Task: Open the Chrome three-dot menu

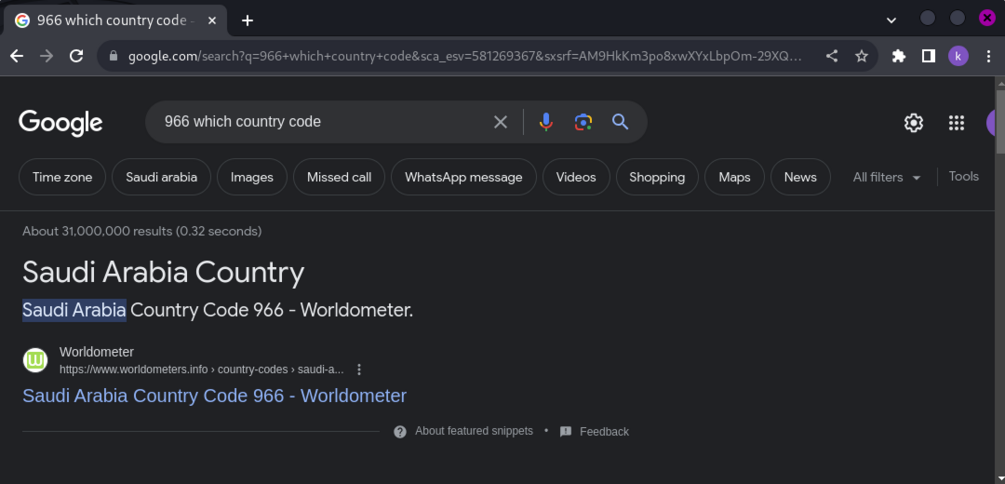Action: click(988, 56)
